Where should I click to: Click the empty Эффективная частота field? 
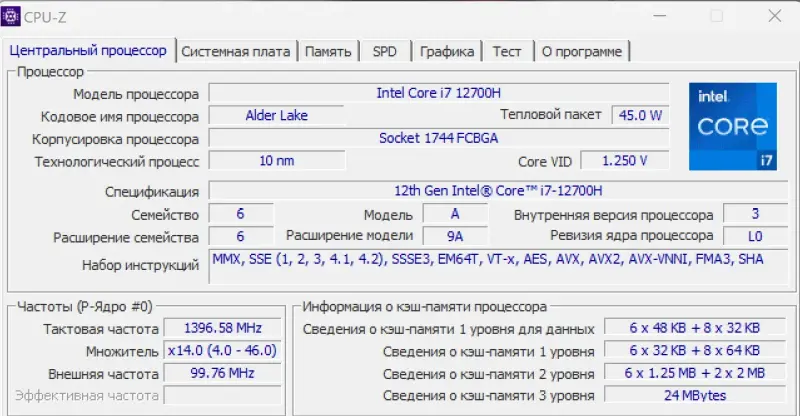point(222,396)
